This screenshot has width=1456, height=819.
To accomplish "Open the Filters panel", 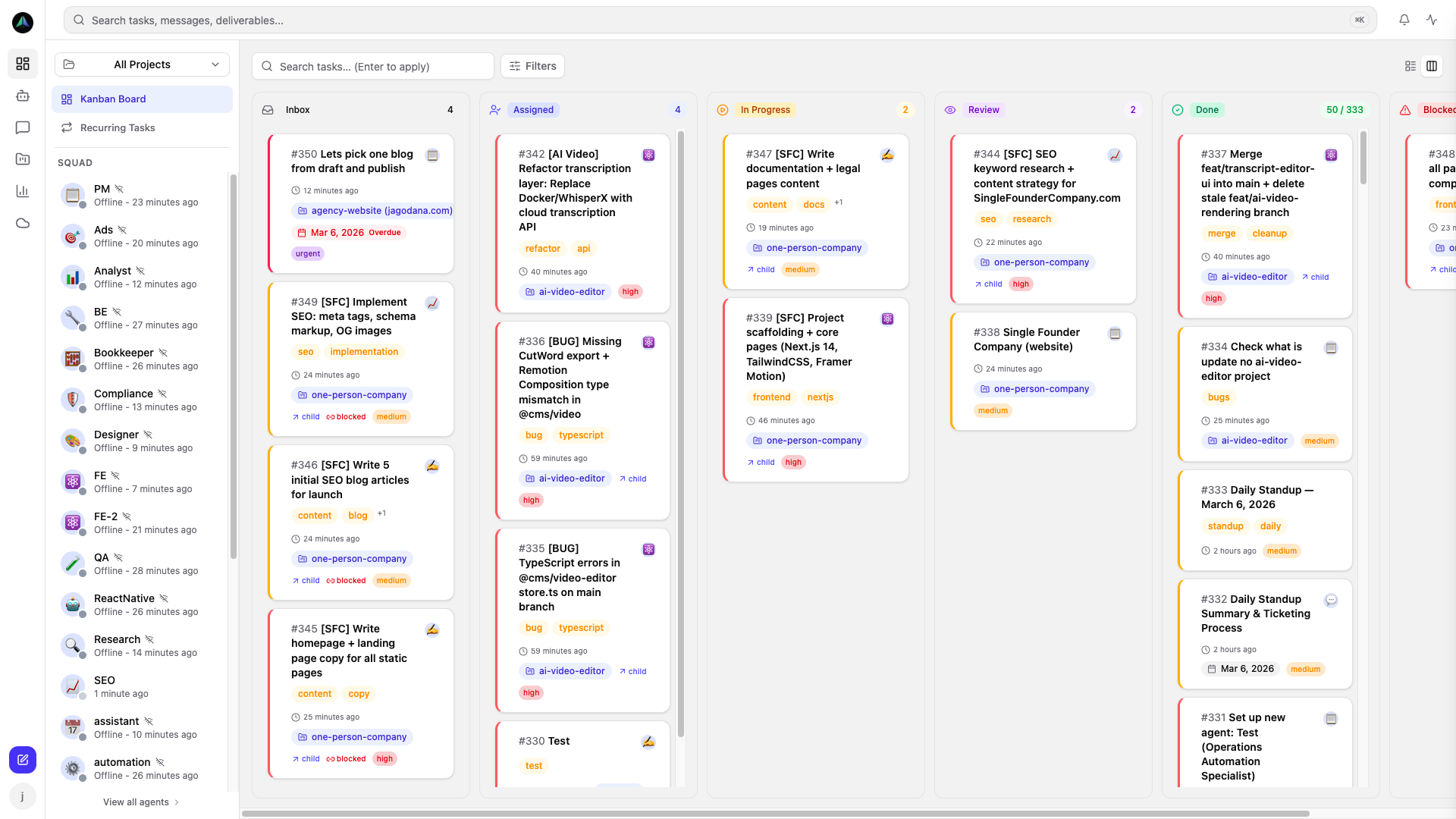I will click(x=532, y=66).
